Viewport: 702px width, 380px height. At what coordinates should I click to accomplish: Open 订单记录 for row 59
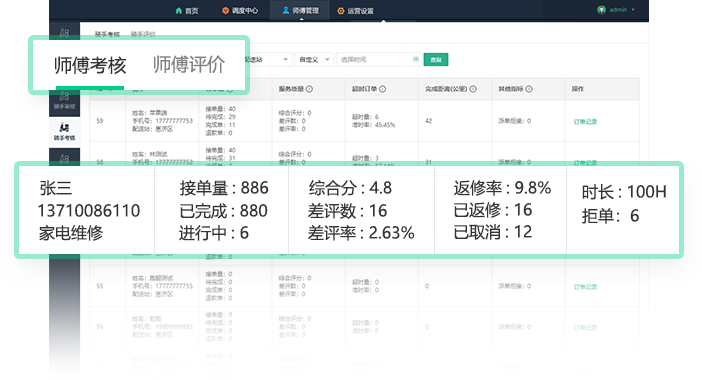(585, 122)
